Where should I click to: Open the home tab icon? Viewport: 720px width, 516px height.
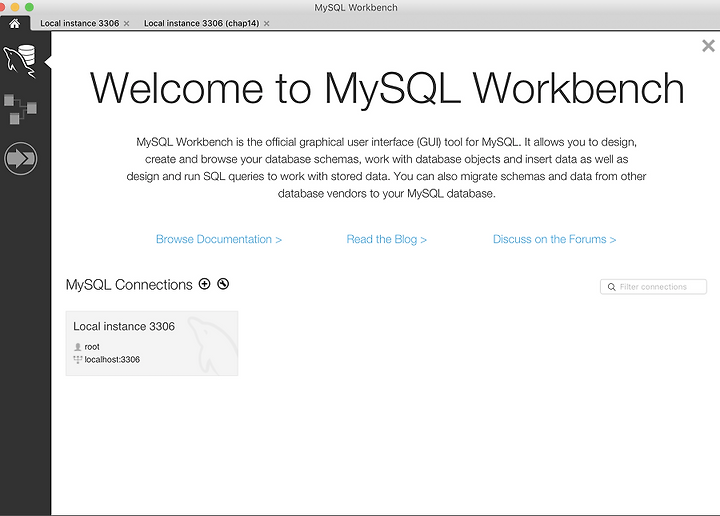(x=15, y=23)
